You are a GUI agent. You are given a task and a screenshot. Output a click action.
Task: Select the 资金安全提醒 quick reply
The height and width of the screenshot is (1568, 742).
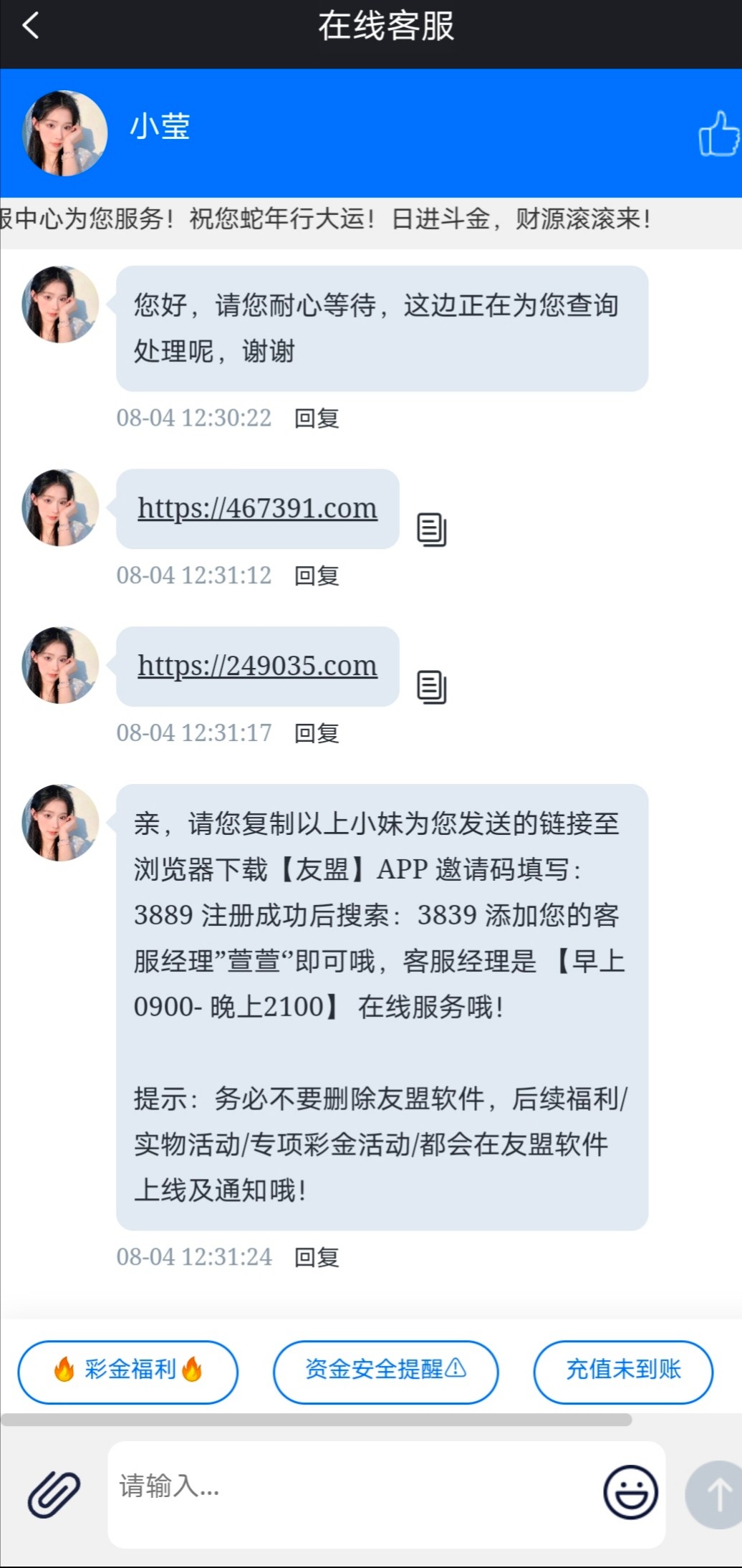coord(385,1372)
